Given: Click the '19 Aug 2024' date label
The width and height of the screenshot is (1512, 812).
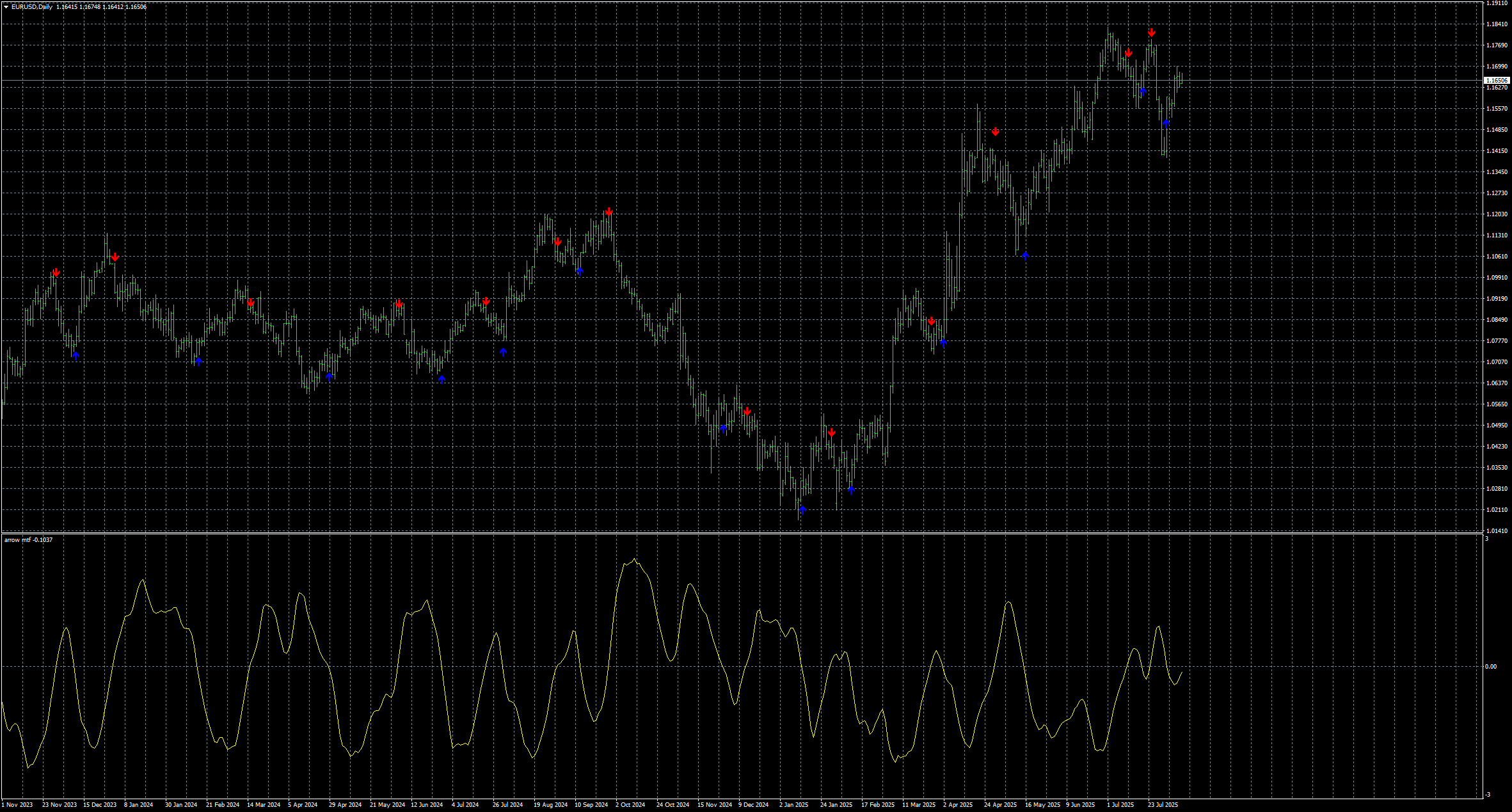Looking at the screenshot, I should click(551, 805).
